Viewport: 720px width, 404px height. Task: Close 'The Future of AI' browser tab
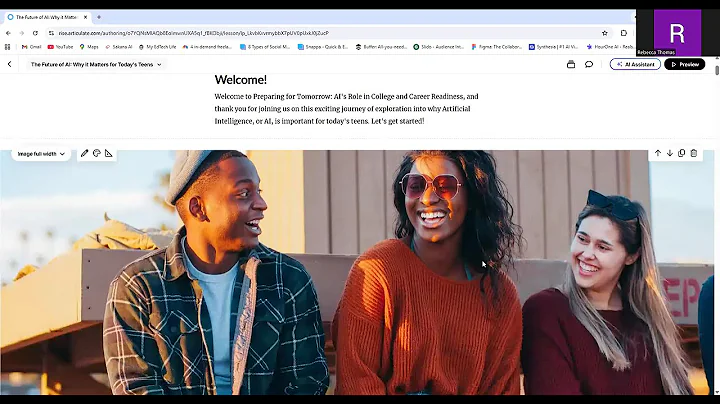click(85, 17)
